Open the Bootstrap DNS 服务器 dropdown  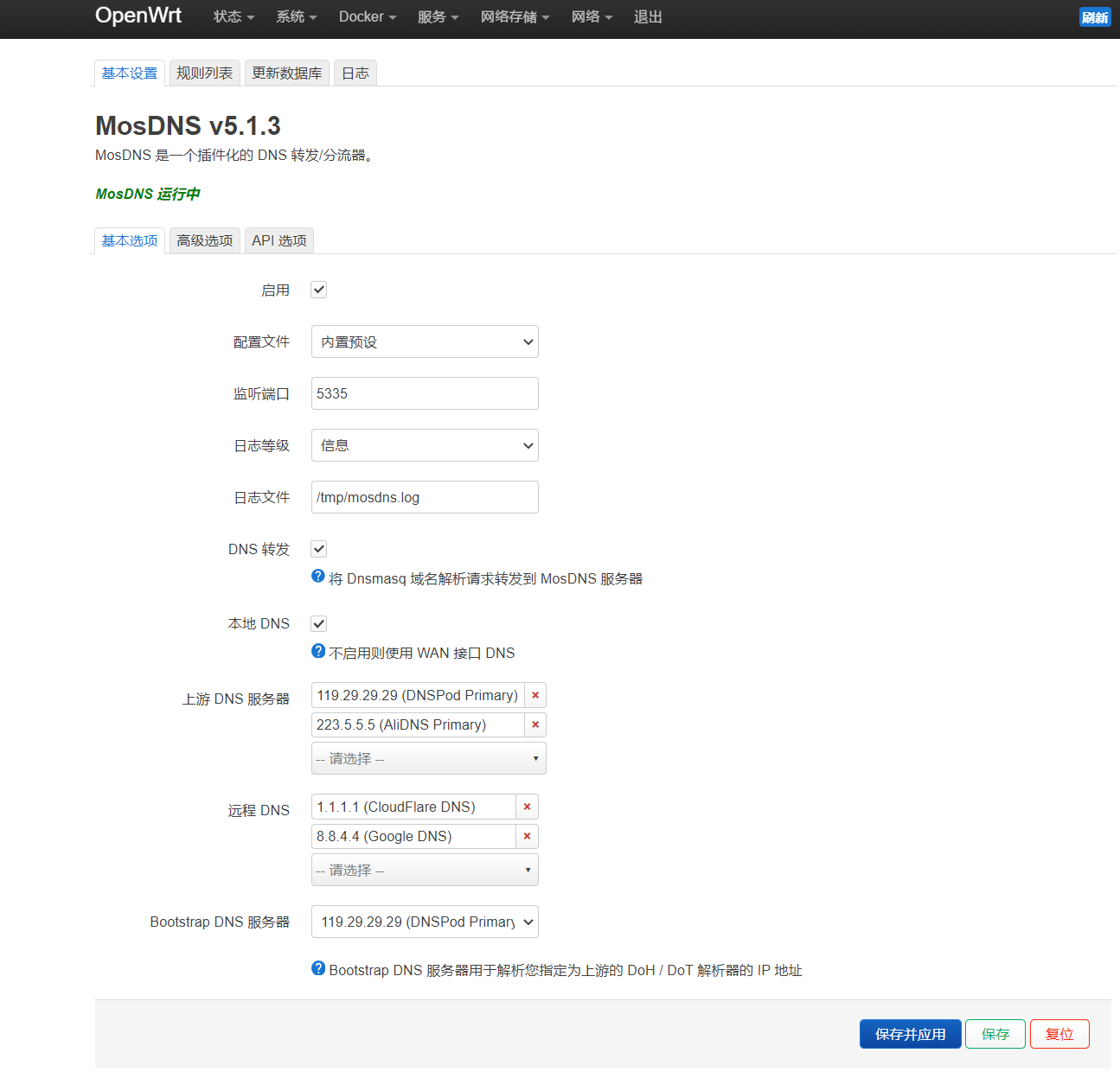(x=425, y=922)
